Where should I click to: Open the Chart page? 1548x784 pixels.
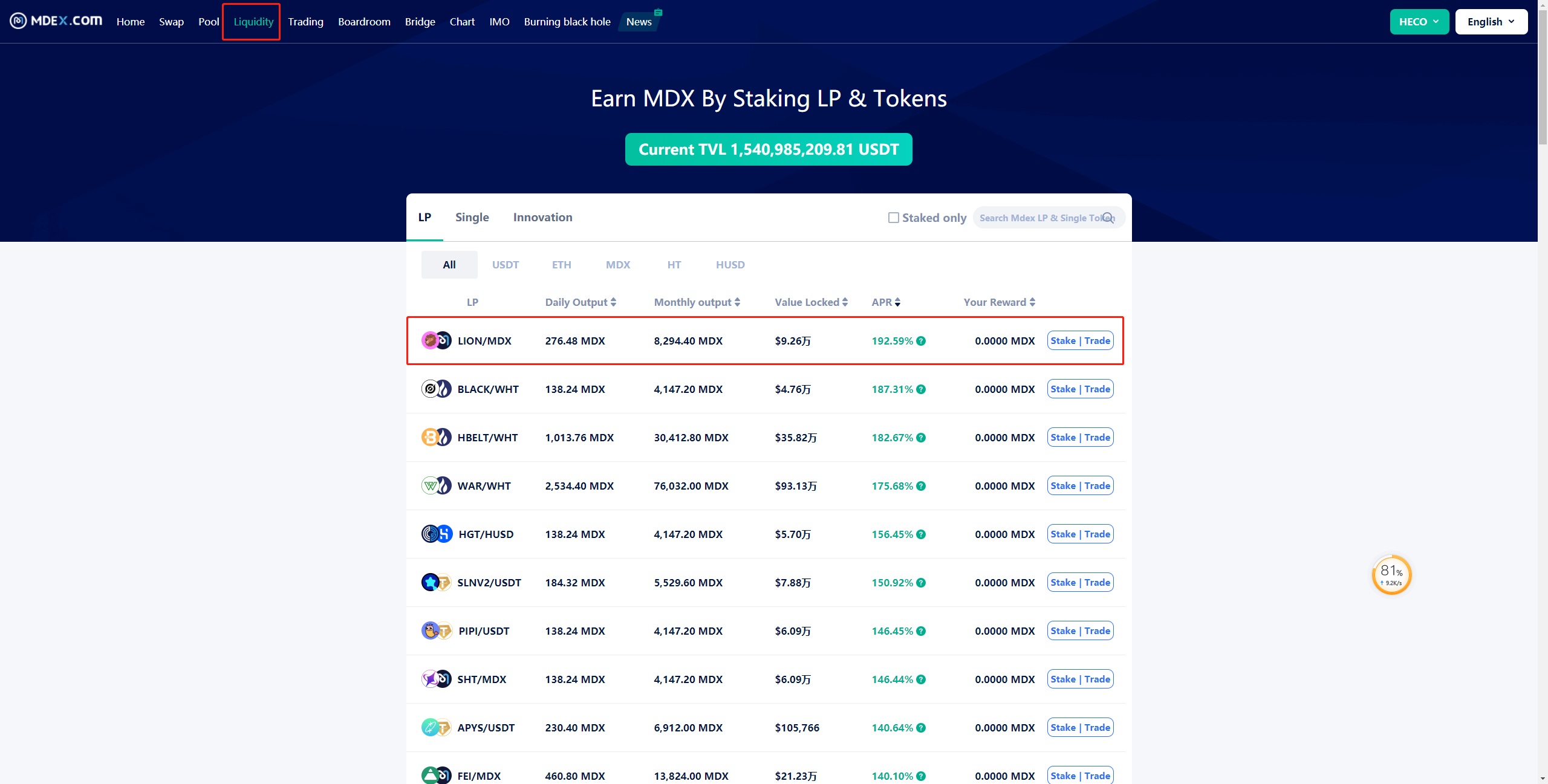(462, 22)
